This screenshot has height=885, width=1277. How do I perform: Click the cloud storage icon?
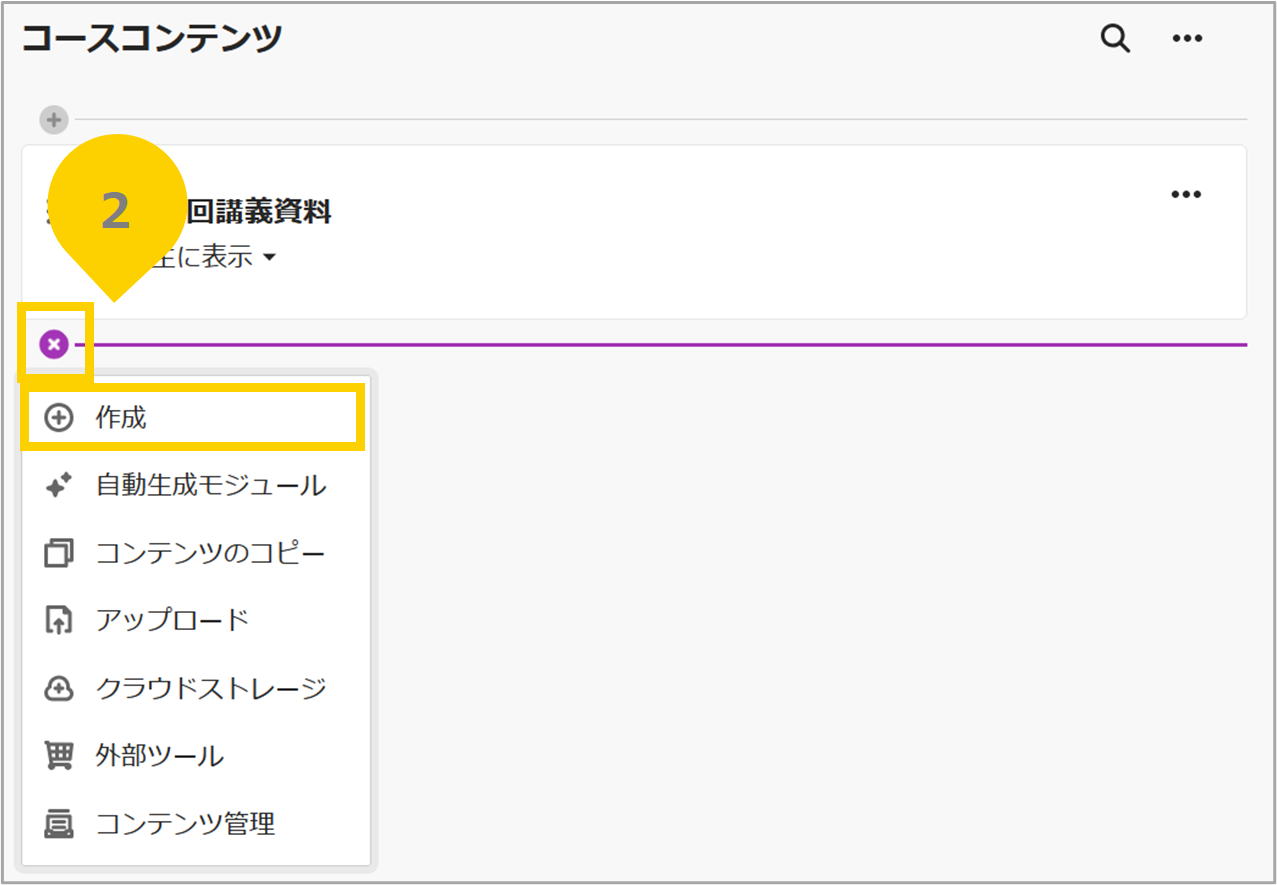coord(60,688)
